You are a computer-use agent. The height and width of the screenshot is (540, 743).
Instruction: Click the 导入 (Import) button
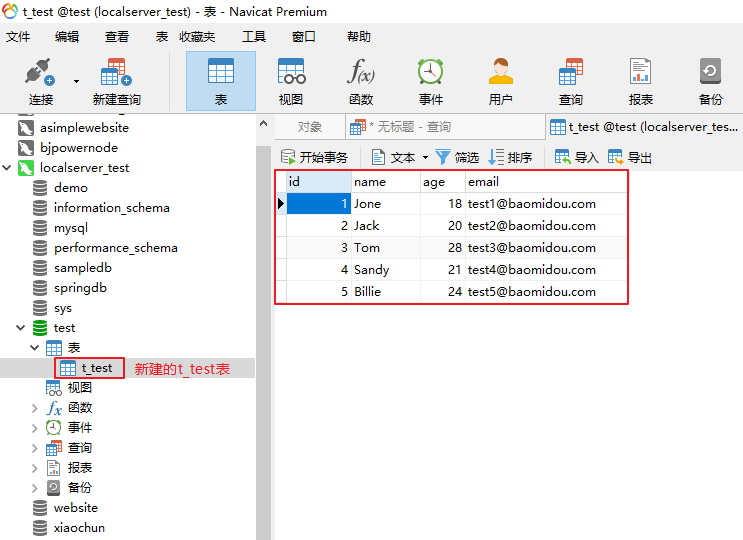(577, 157)
